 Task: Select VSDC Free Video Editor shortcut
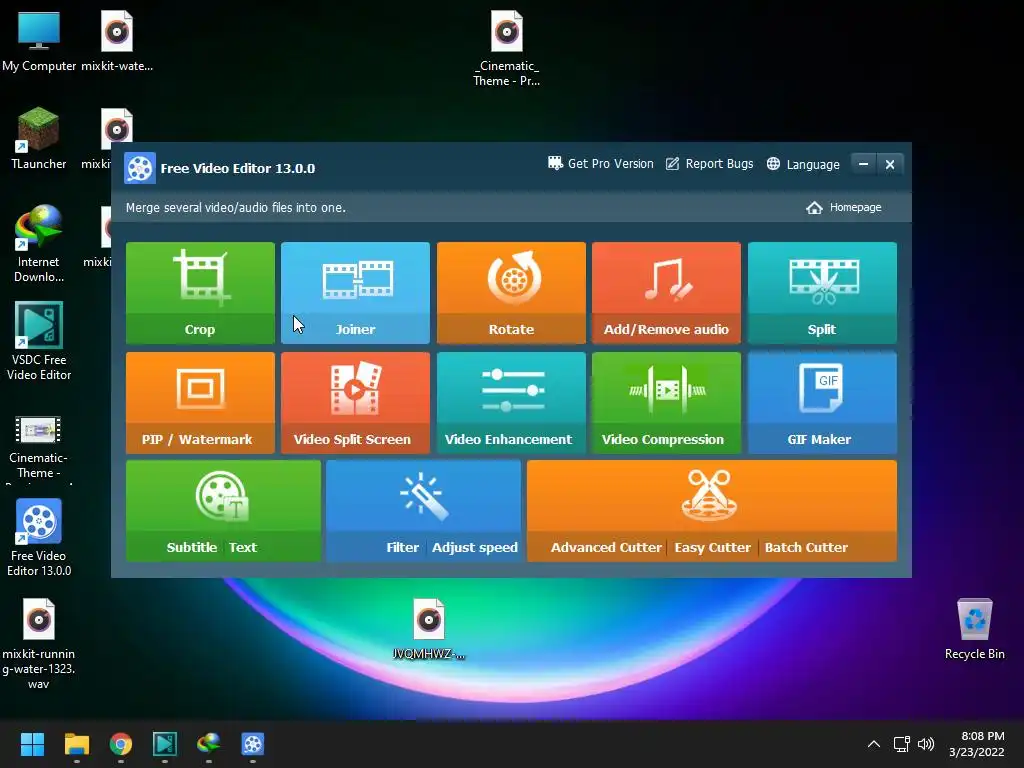point(39,342)
